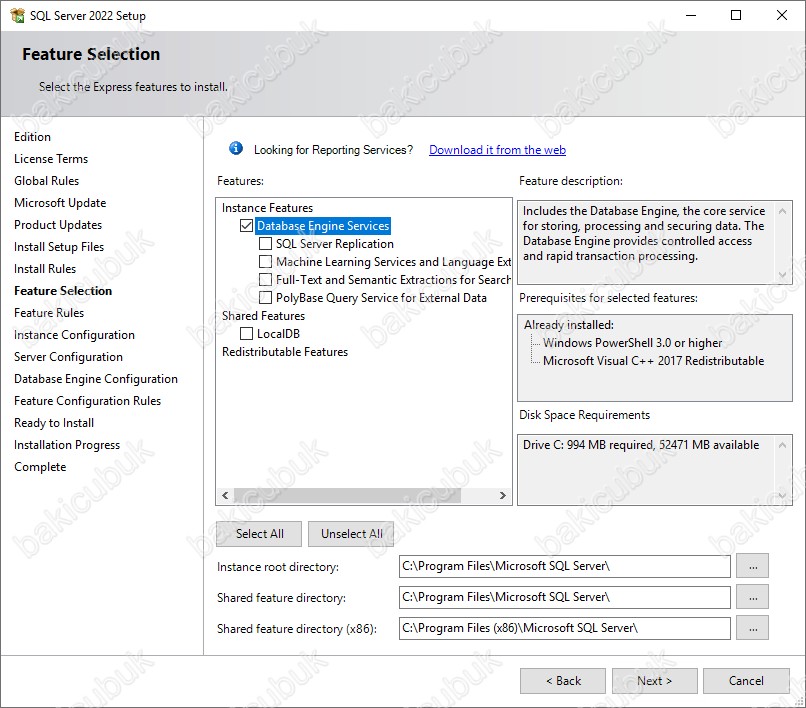Image resolution: width=806 pixels, height=708 pixels.
Task: Select Edition step in sidebar
Action: (x=32, y=137)
